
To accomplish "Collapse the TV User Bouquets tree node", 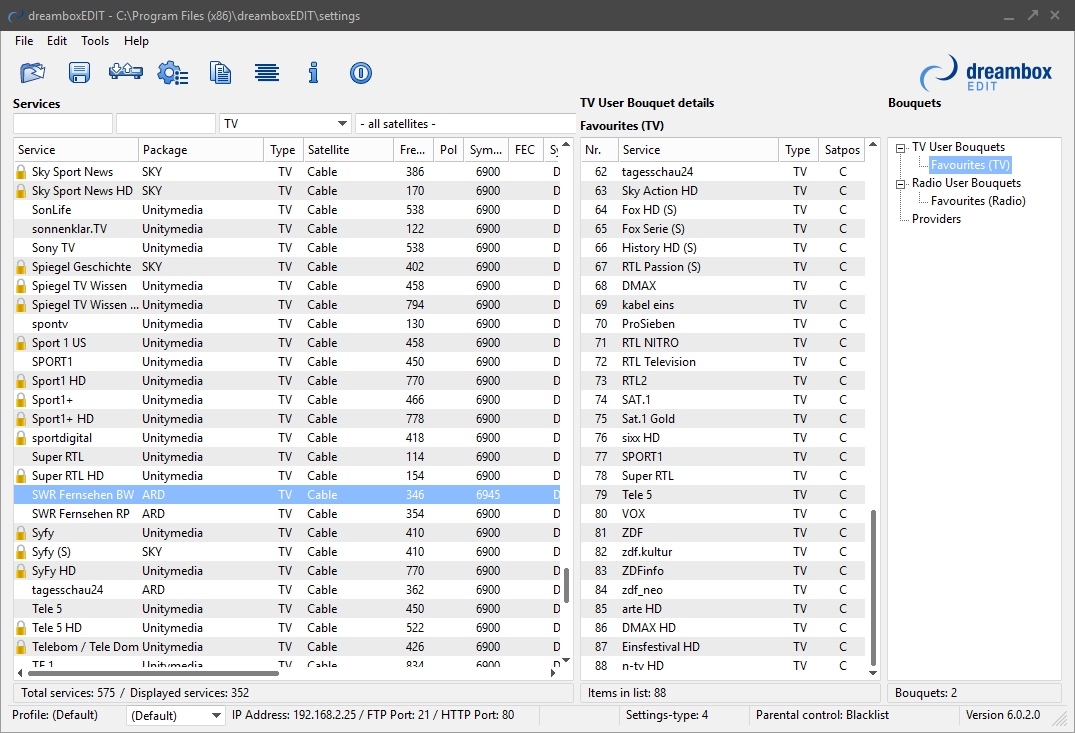I will click(900, 147).
